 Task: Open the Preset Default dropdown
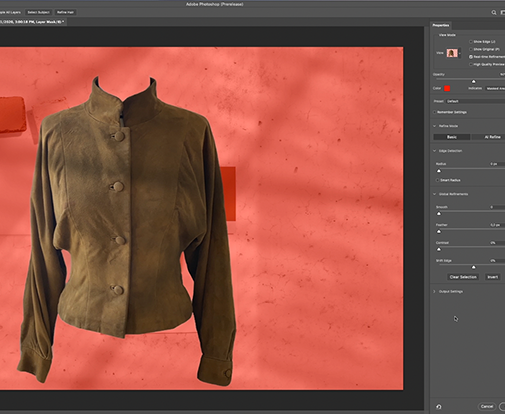pyautogui.click(x=475, y=101)
